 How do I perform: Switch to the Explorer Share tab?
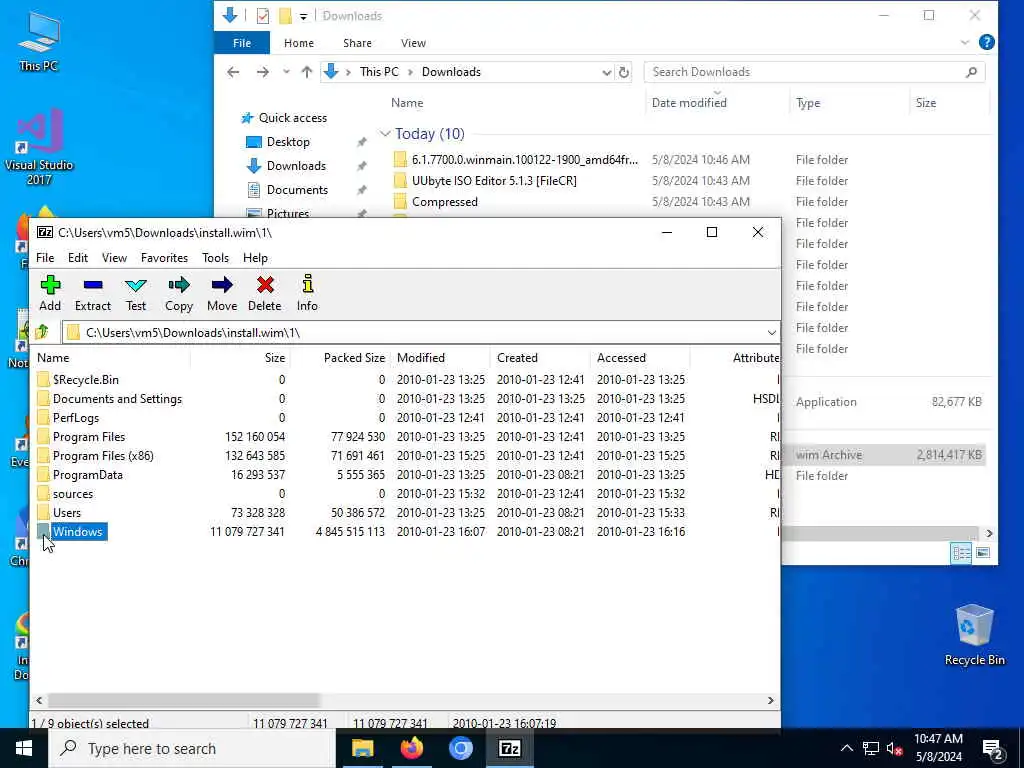[357, 43]
